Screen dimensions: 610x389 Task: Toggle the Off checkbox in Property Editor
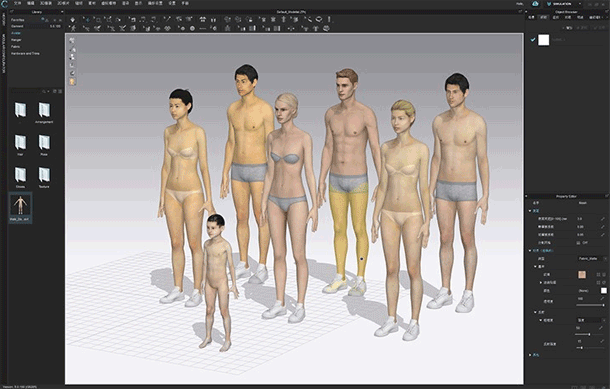click(578, 243)
